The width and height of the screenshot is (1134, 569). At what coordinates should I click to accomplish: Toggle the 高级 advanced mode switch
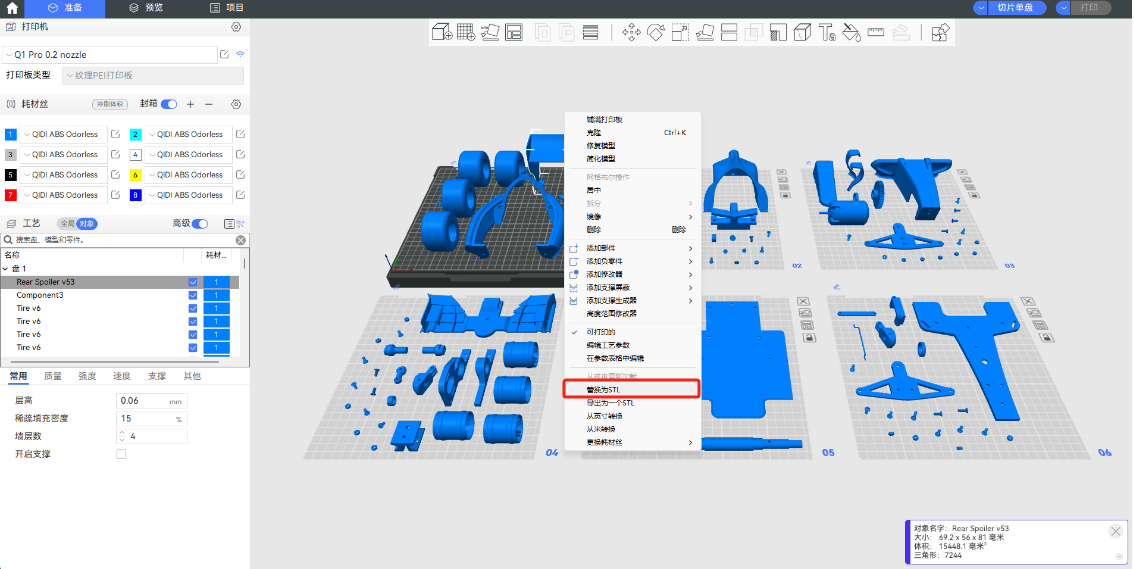coord(201,224)
